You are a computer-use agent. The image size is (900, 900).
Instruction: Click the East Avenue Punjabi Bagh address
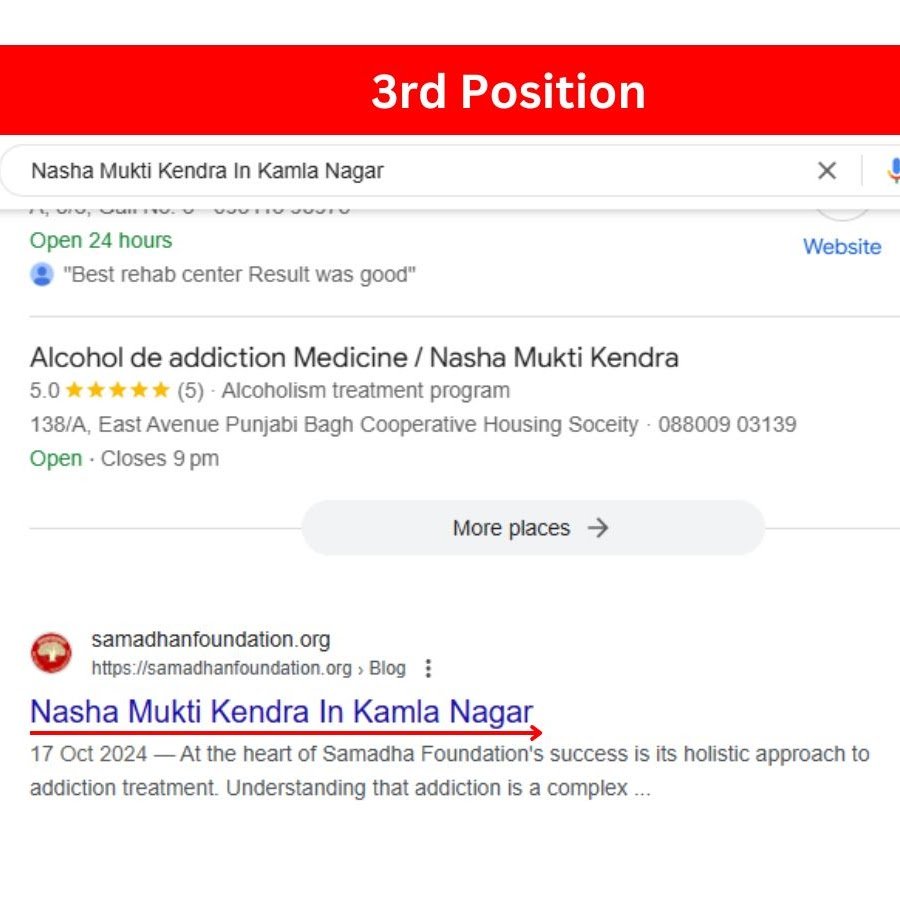click(x=334, y=424)
